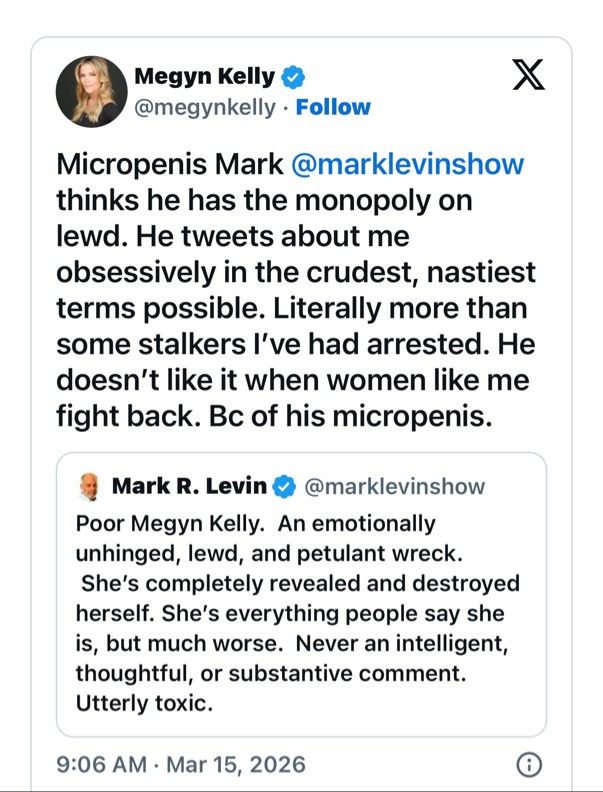
Task: Open the quoted tweet starting Poor Megyn Kelly
Action: click(x=301, y=595)
